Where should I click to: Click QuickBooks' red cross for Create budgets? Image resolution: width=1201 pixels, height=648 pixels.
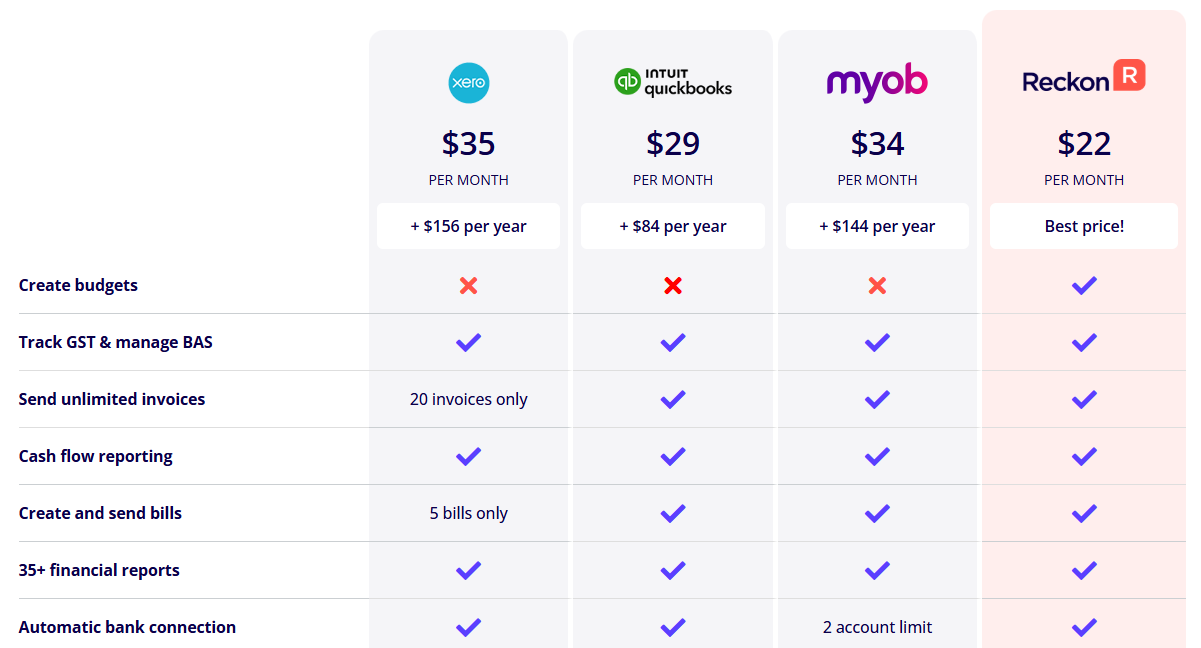673,286
